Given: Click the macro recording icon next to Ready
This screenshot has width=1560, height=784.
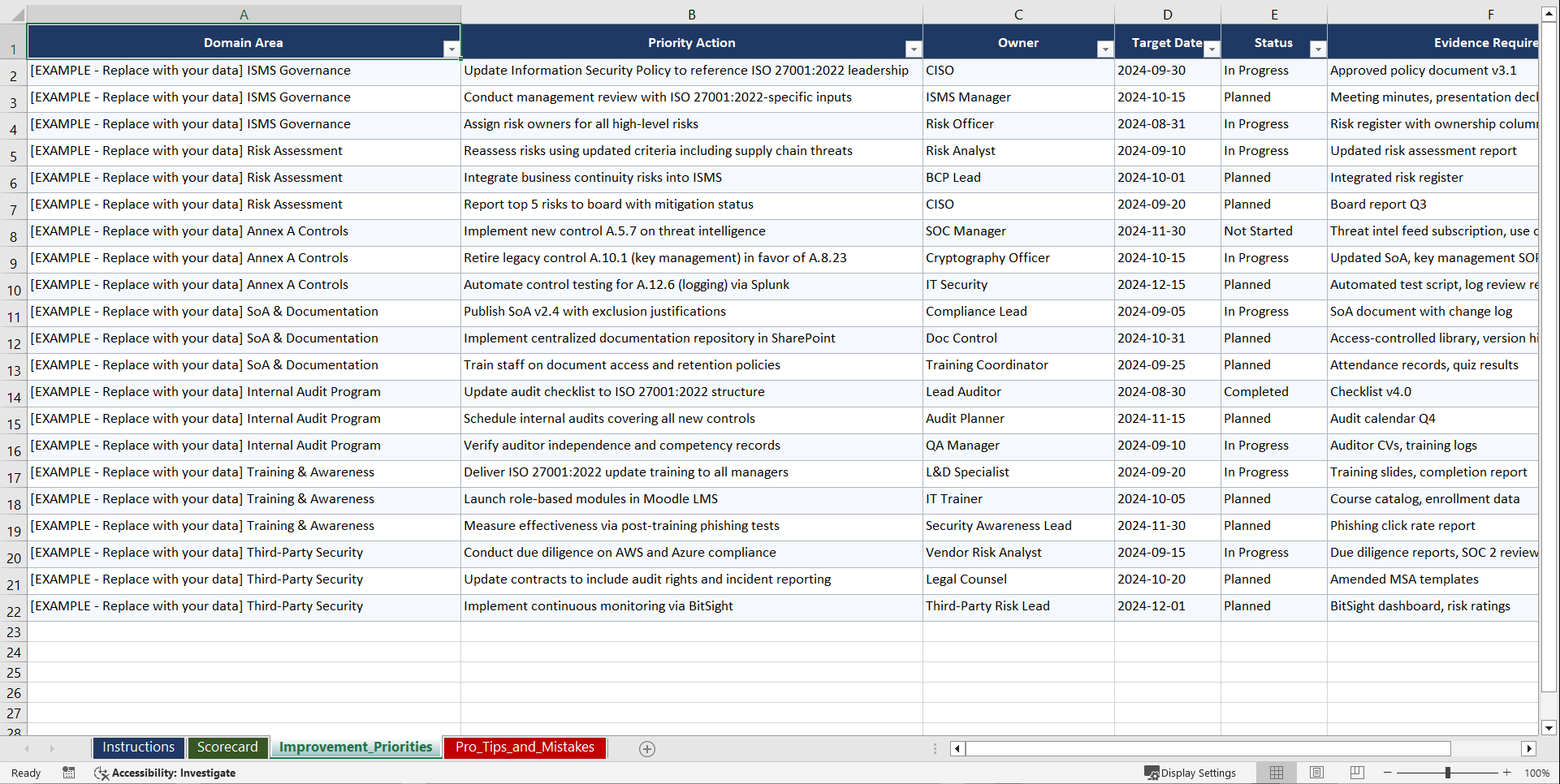Looking at the screenshot, I should (x=69, y=773).
